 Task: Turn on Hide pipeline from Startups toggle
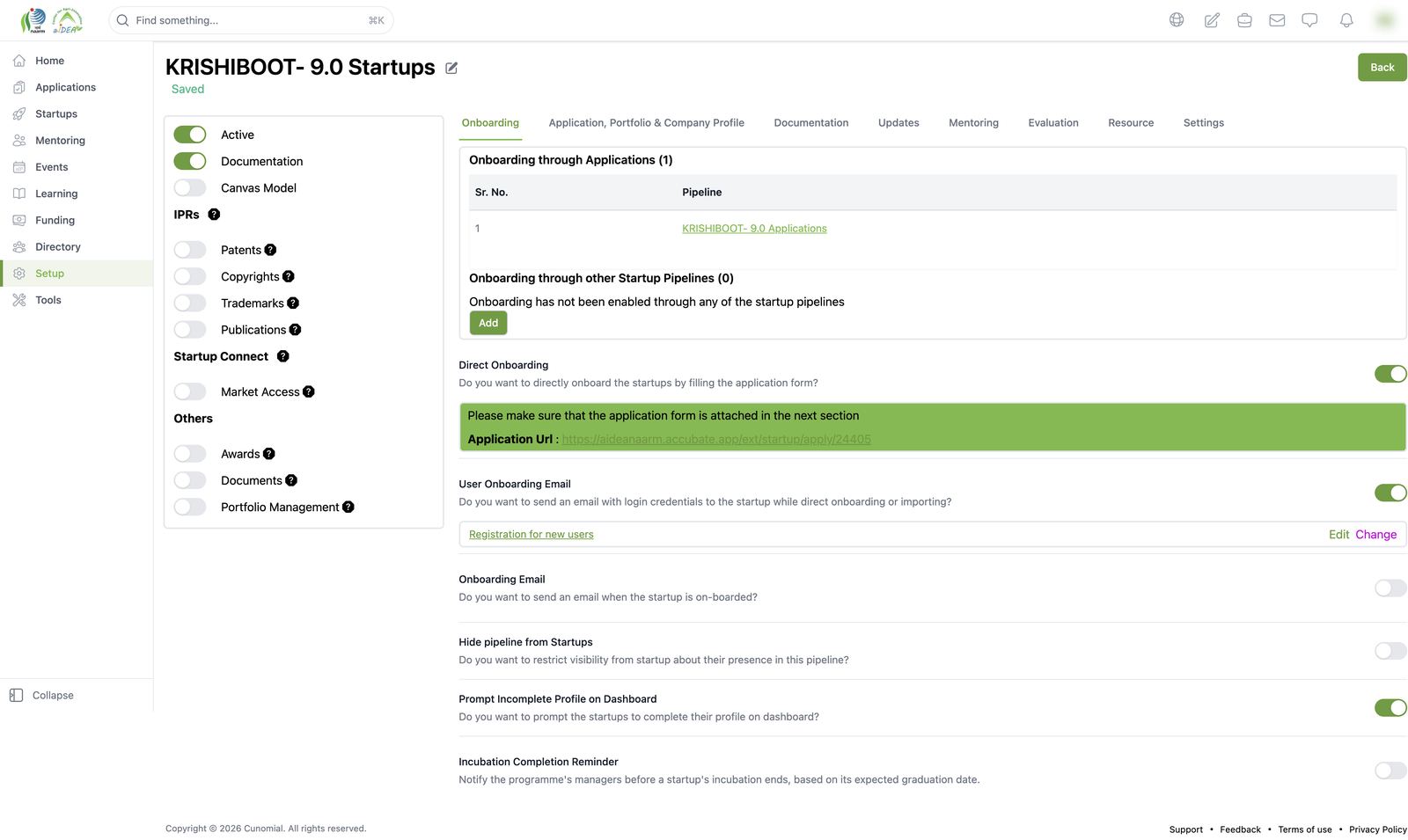pos(1390,651)
